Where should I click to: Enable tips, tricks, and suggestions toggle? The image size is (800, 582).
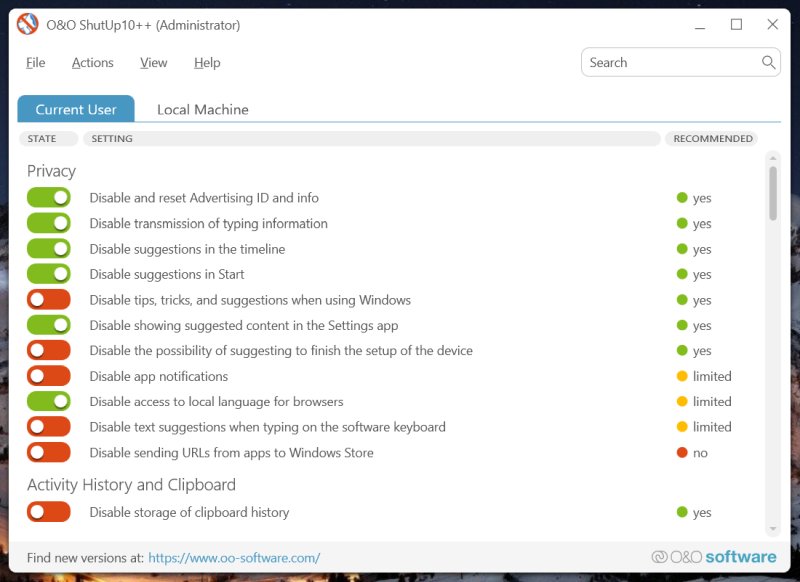click(48, 299)
